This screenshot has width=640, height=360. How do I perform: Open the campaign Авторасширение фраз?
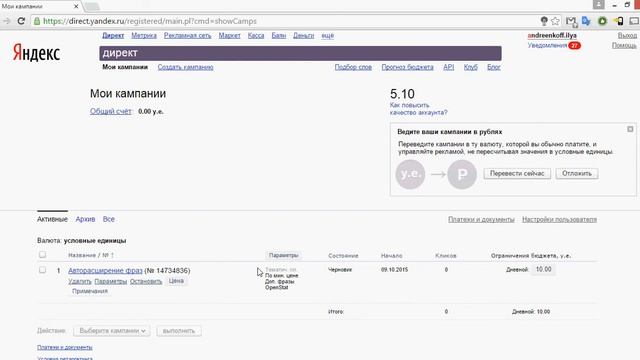pos(105,270)
